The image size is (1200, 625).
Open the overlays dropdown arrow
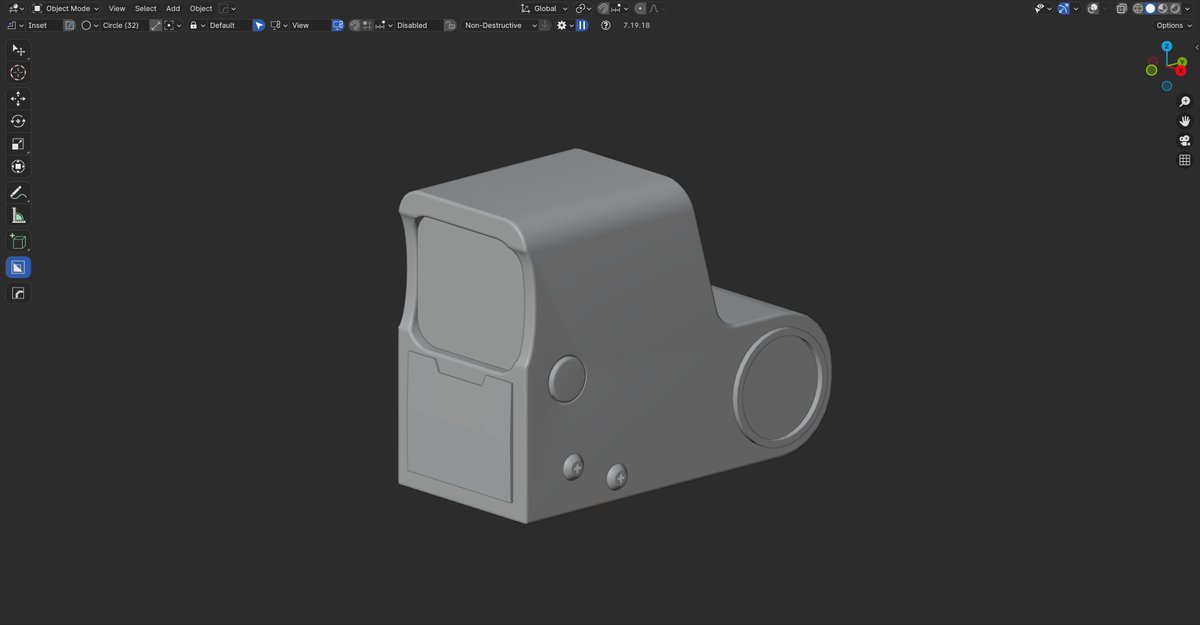(1105, 8)
